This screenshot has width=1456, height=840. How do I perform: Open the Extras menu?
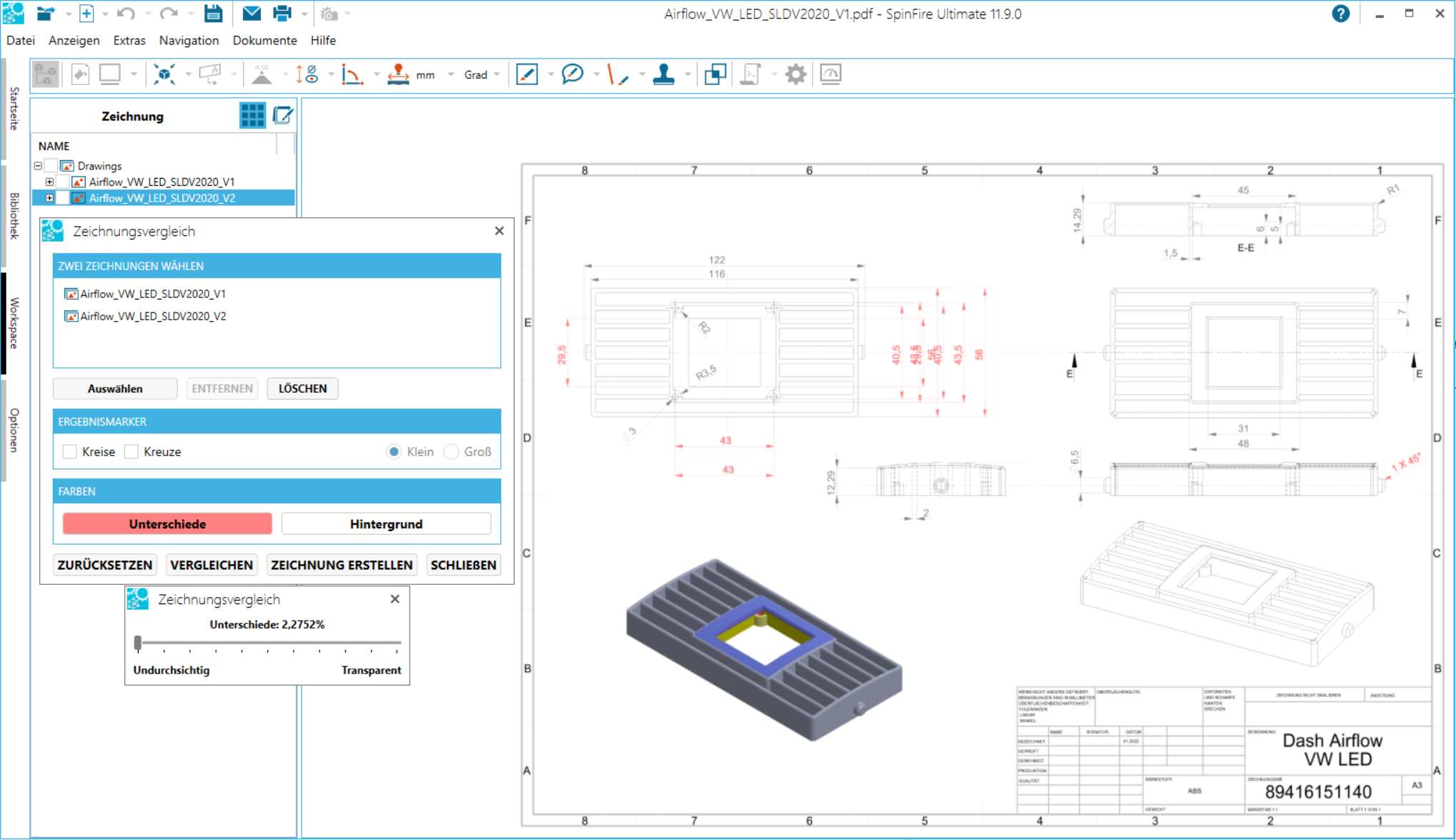coord(129,41)
